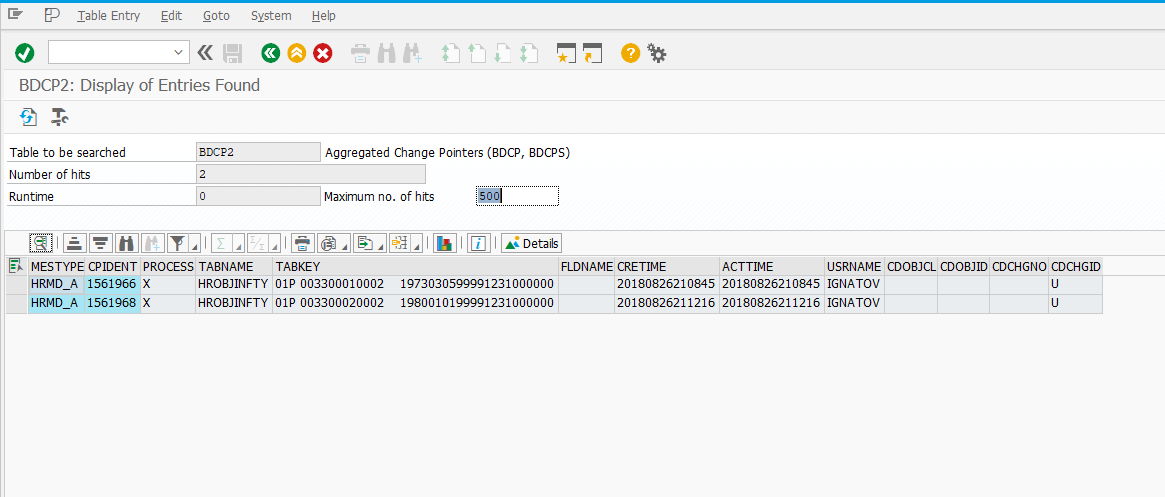Expand the Set Filter dropdown arrow
The width and height of the screenshot is (1165, 497).
click(x=194, y=244)
